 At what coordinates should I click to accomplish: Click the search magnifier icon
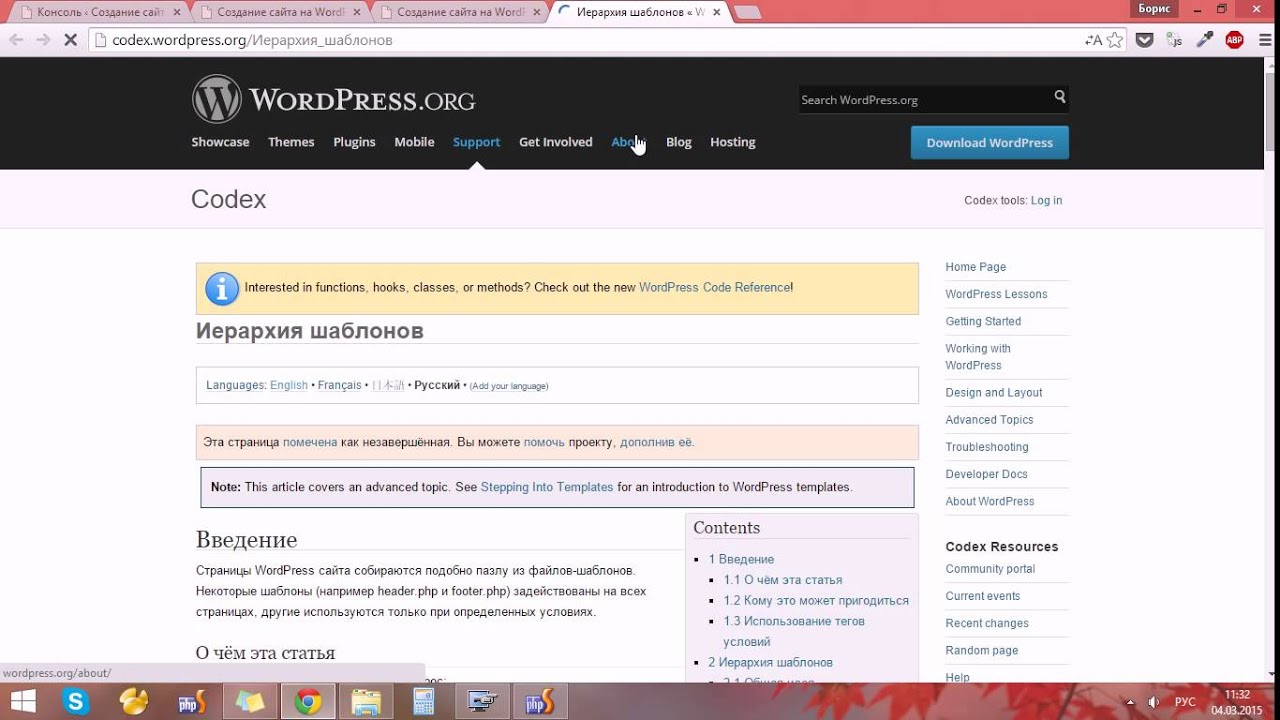tap(1060, 97)
